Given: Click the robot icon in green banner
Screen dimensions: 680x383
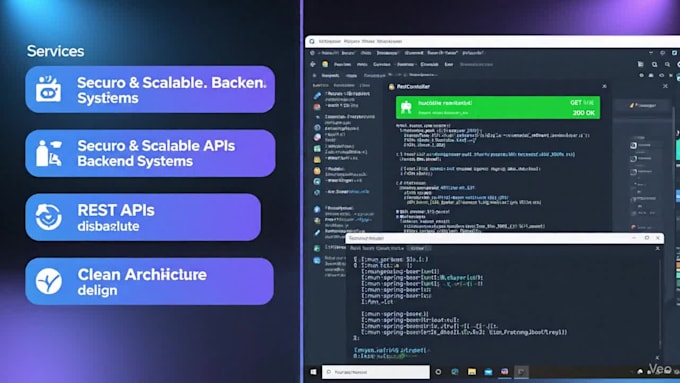Looking at the screenshot, I should coord(406,107).
